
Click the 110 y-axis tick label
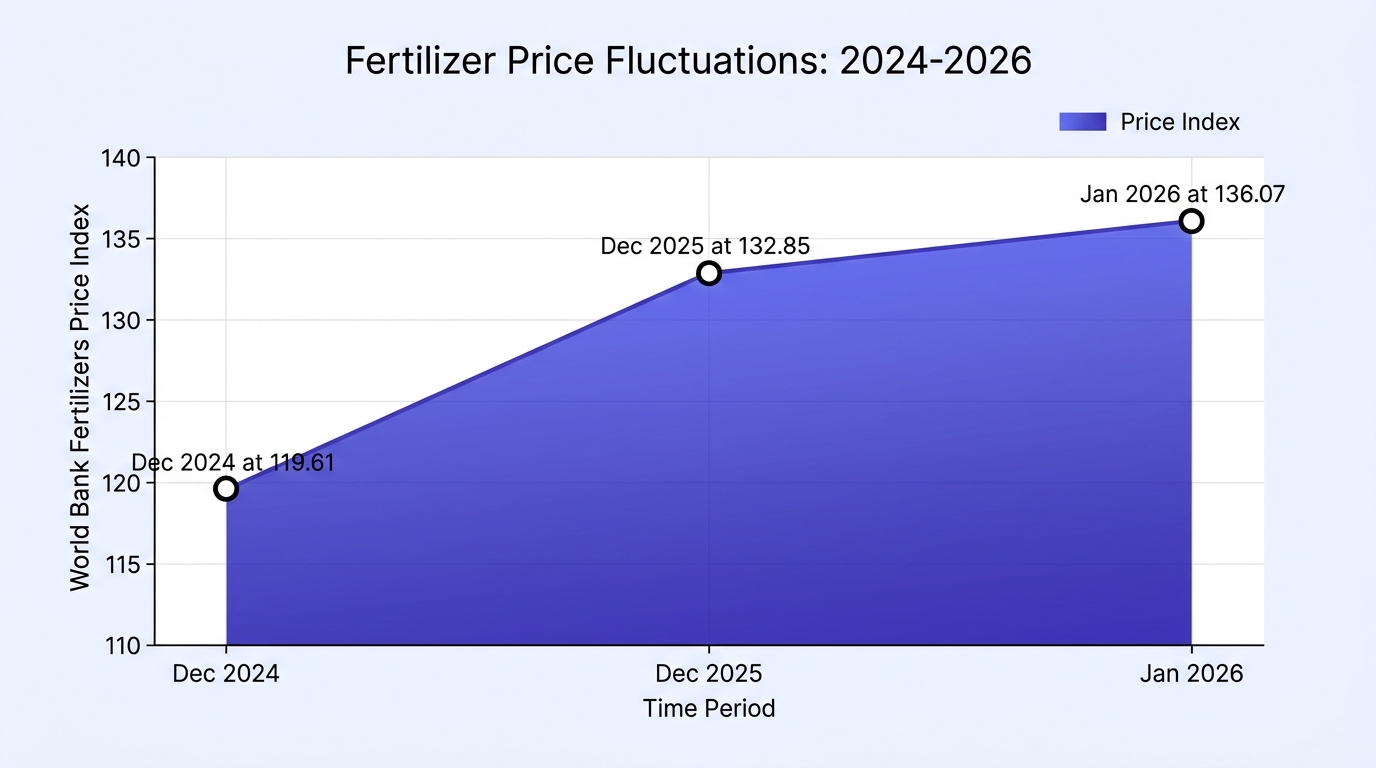(x=123, y=646)
